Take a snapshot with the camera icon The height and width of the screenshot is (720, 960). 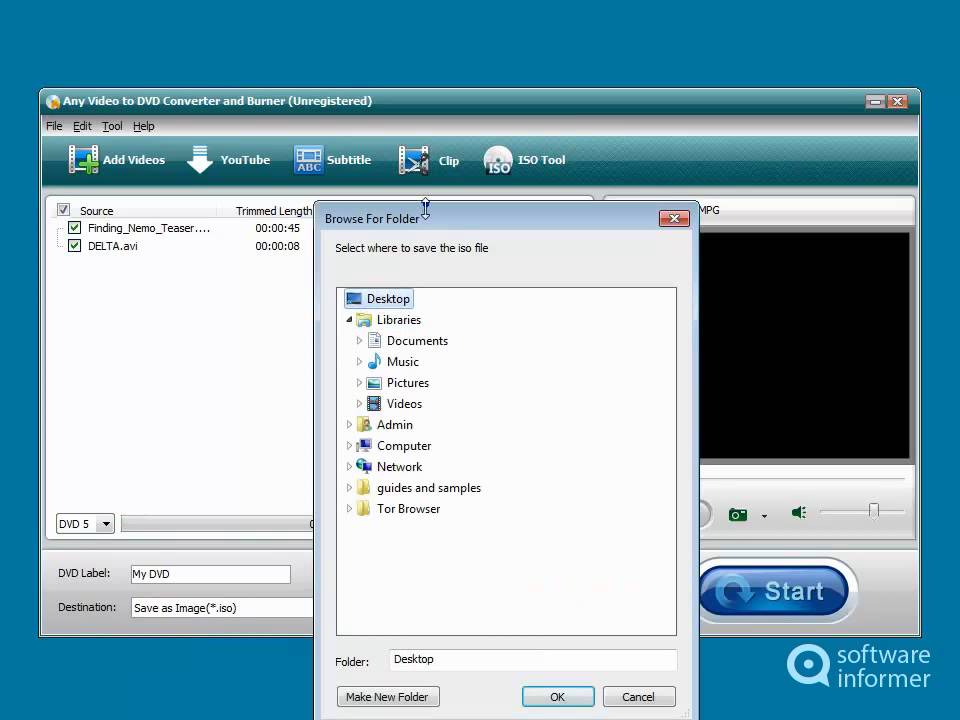coord(738,514)
